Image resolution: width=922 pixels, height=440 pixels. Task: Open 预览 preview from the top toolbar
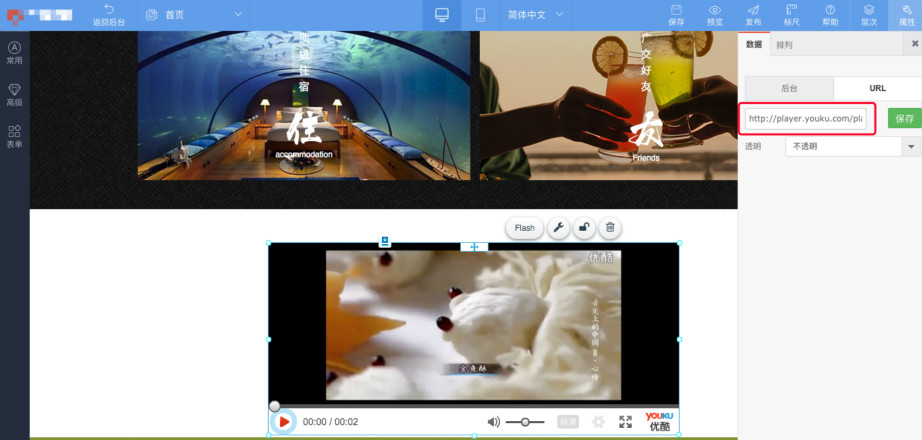point(714,14)
